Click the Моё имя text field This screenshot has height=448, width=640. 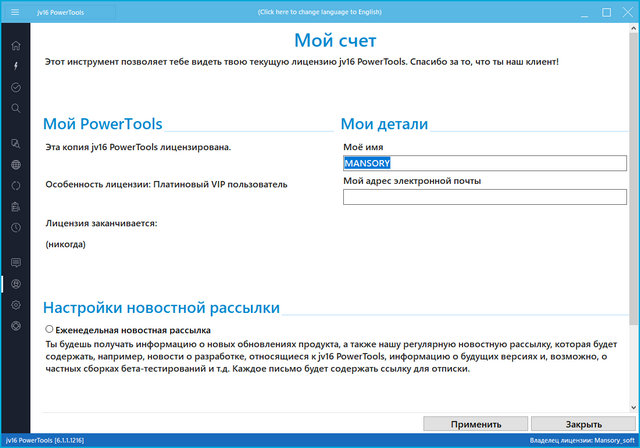[484, 163]
